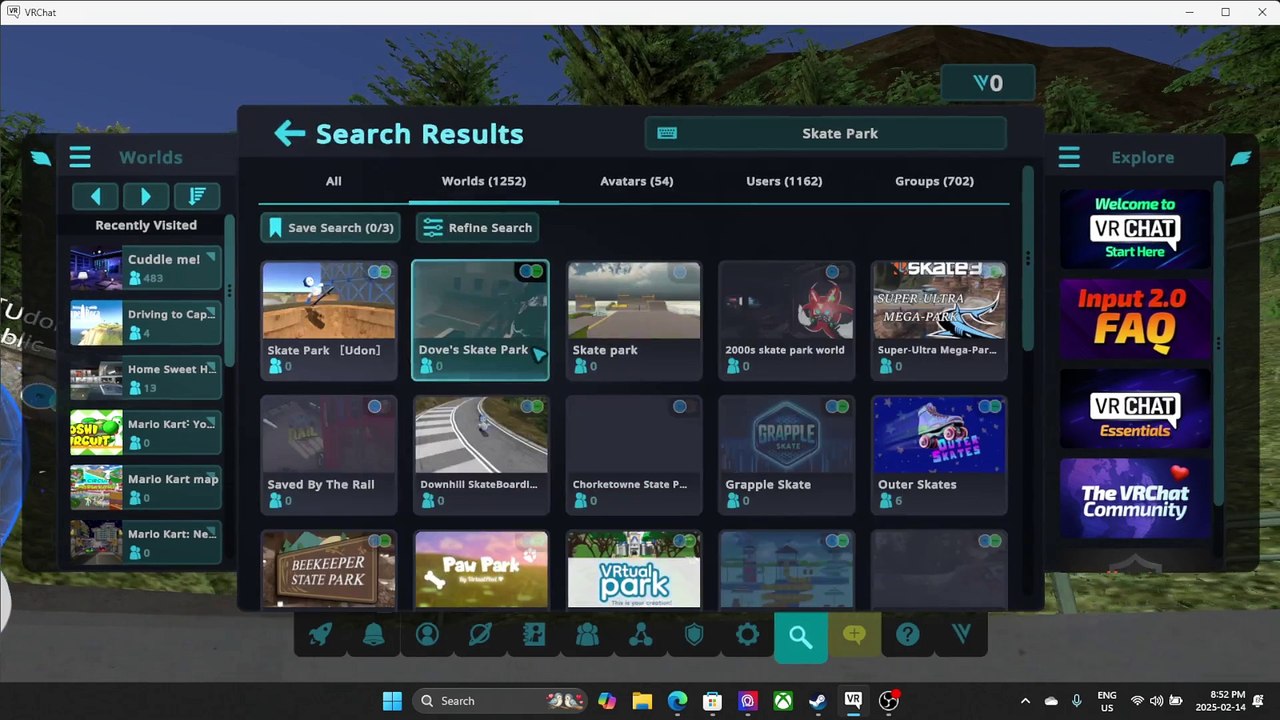
Task: Open the profile icon in the dock
Action: pyautogui.click(x=427, y=635)
